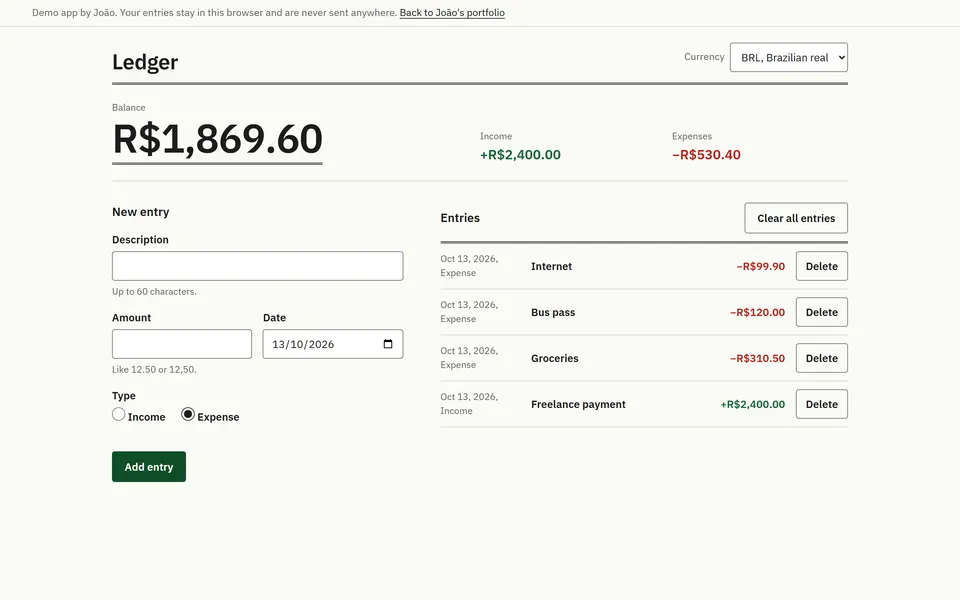Image resolution: width=960 pixels, height=600 pixels.
Task: Click the Internet entry name
Action: 551,266
